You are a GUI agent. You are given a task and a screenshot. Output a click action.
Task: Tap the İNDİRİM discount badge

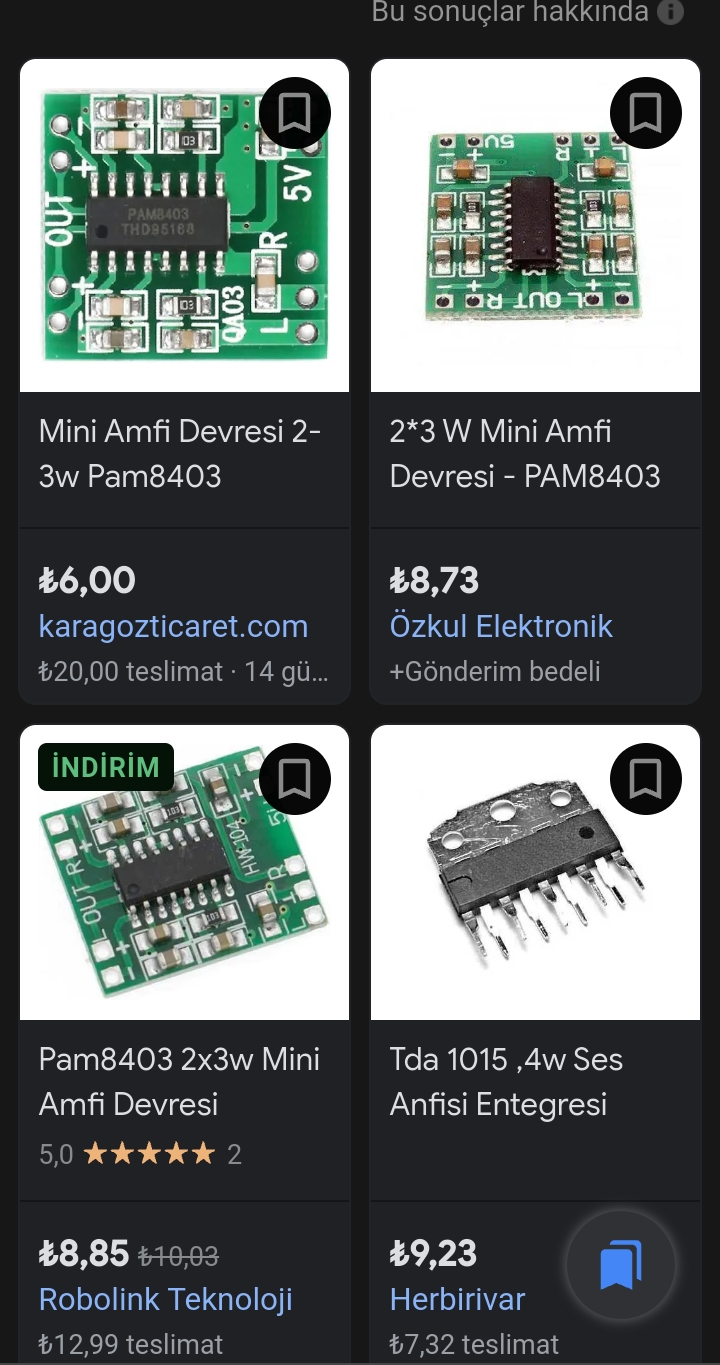106,767
